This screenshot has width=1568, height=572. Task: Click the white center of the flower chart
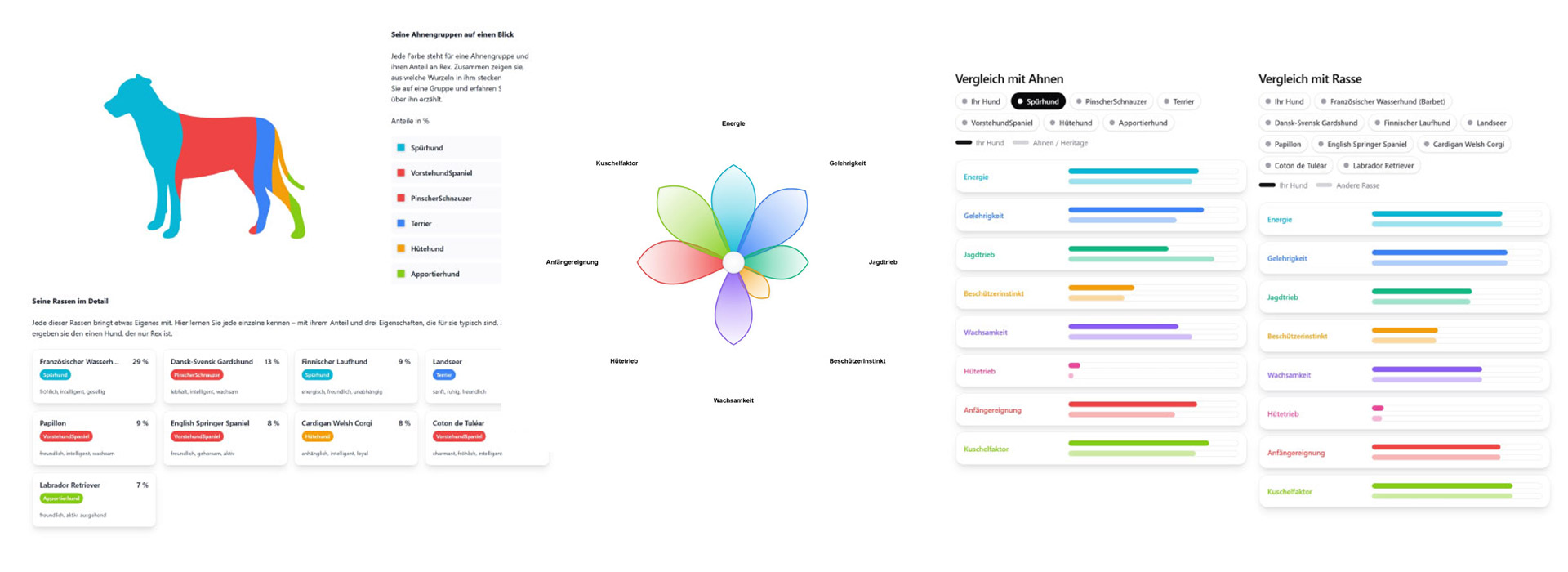[733, 262]
